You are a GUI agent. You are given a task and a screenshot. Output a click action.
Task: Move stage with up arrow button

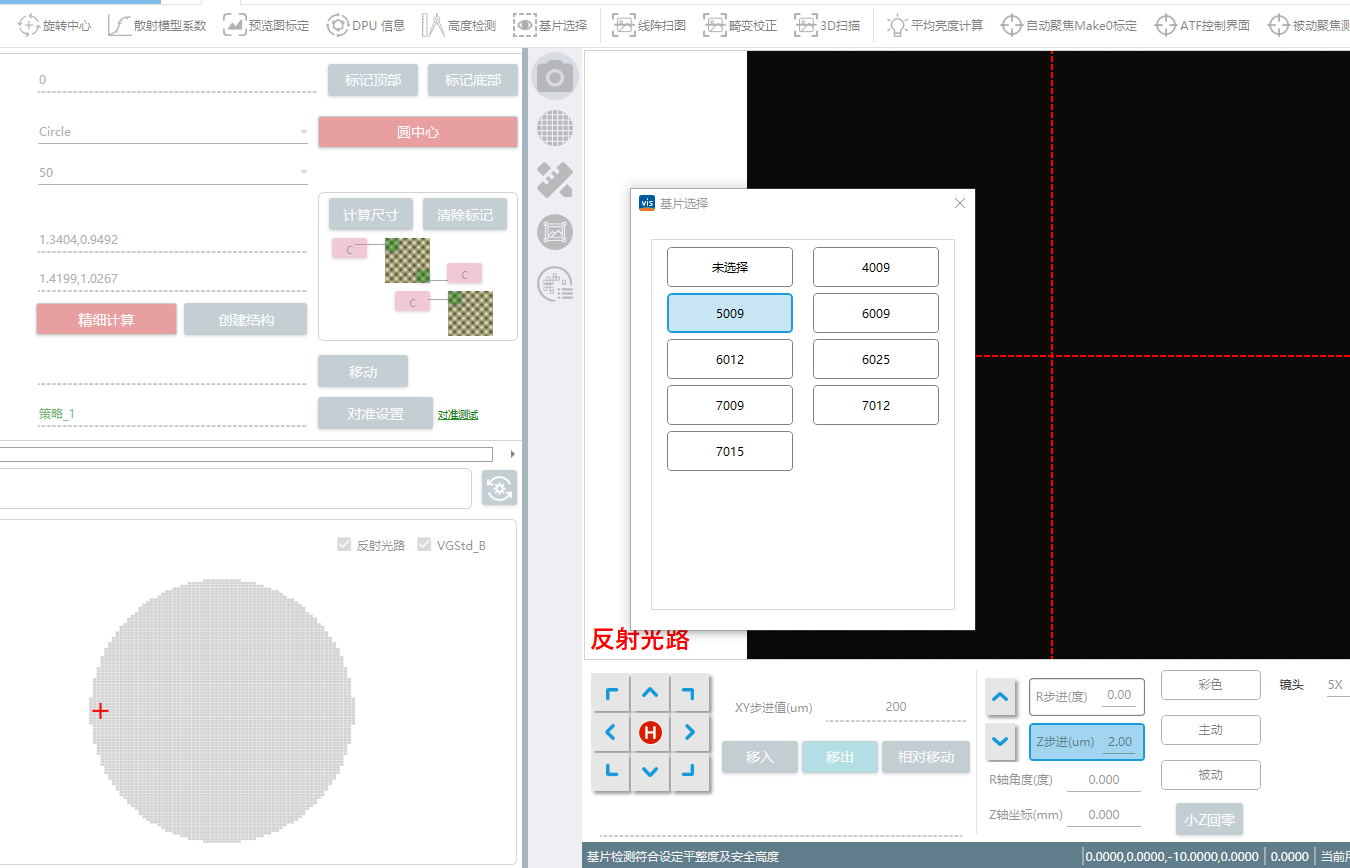(650, 692)
